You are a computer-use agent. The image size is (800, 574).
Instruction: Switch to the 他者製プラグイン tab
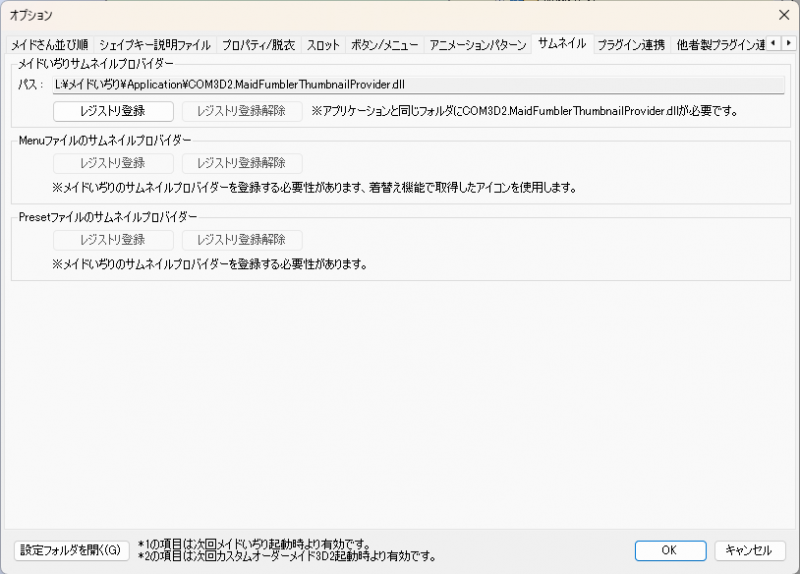pos(720,45)
